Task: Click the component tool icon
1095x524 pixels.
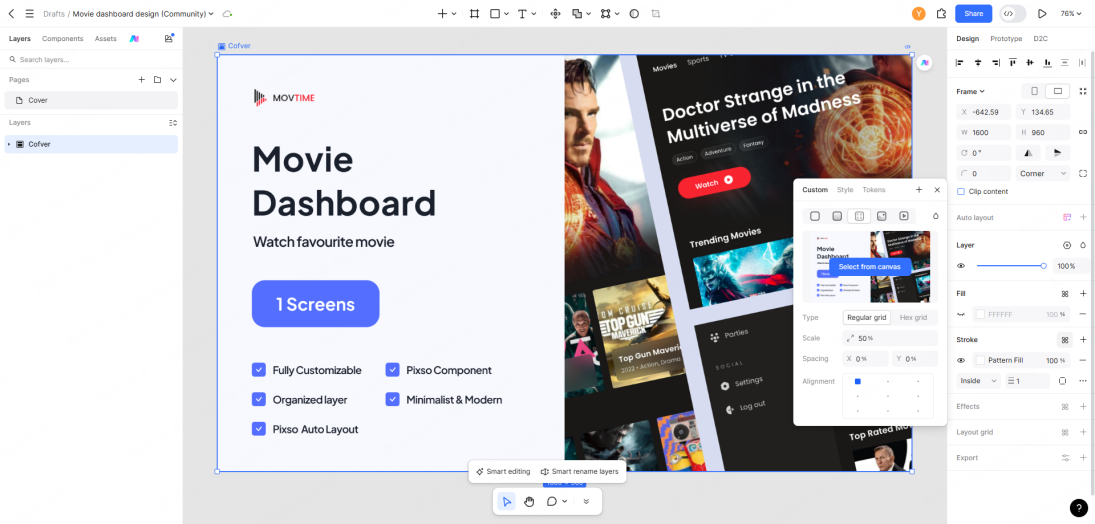Action: click(556, 13)
